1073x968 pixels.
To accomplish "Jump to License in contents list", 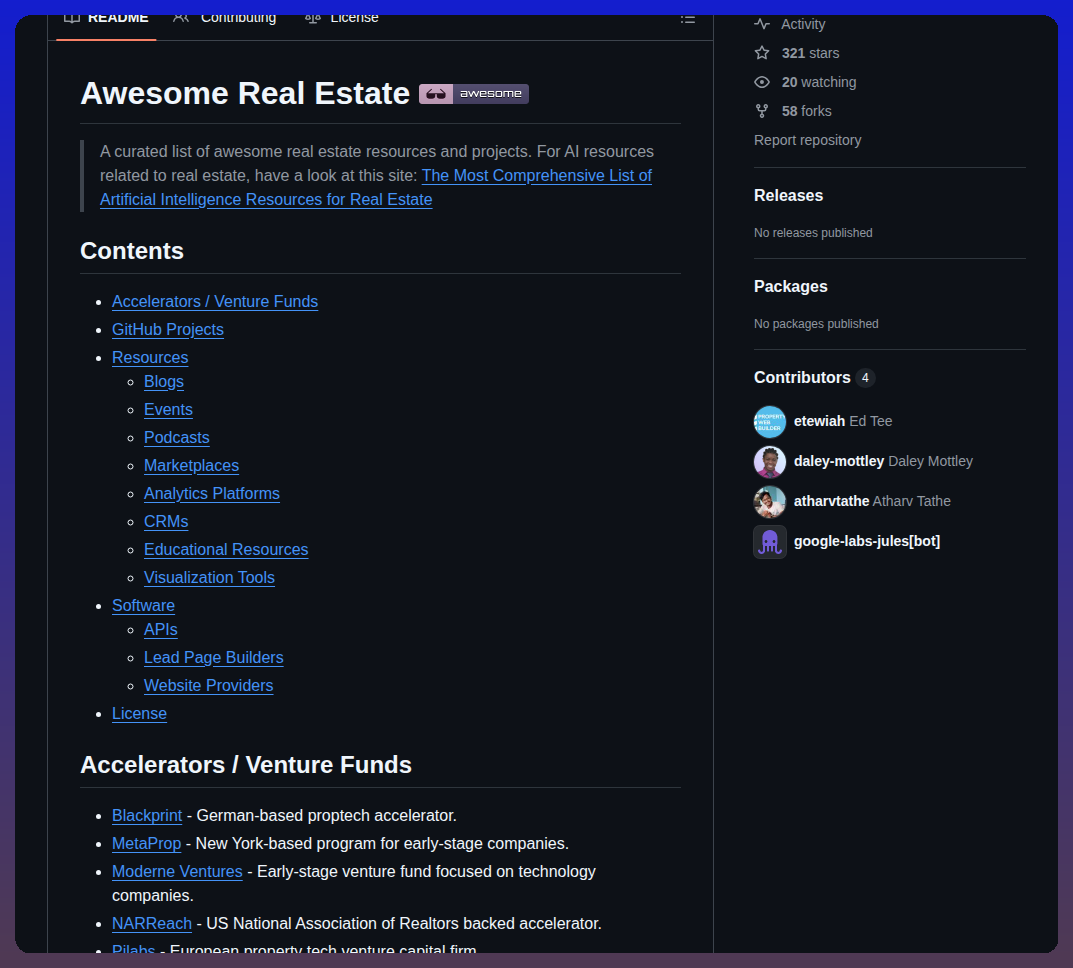I will [x=140, y=714].
